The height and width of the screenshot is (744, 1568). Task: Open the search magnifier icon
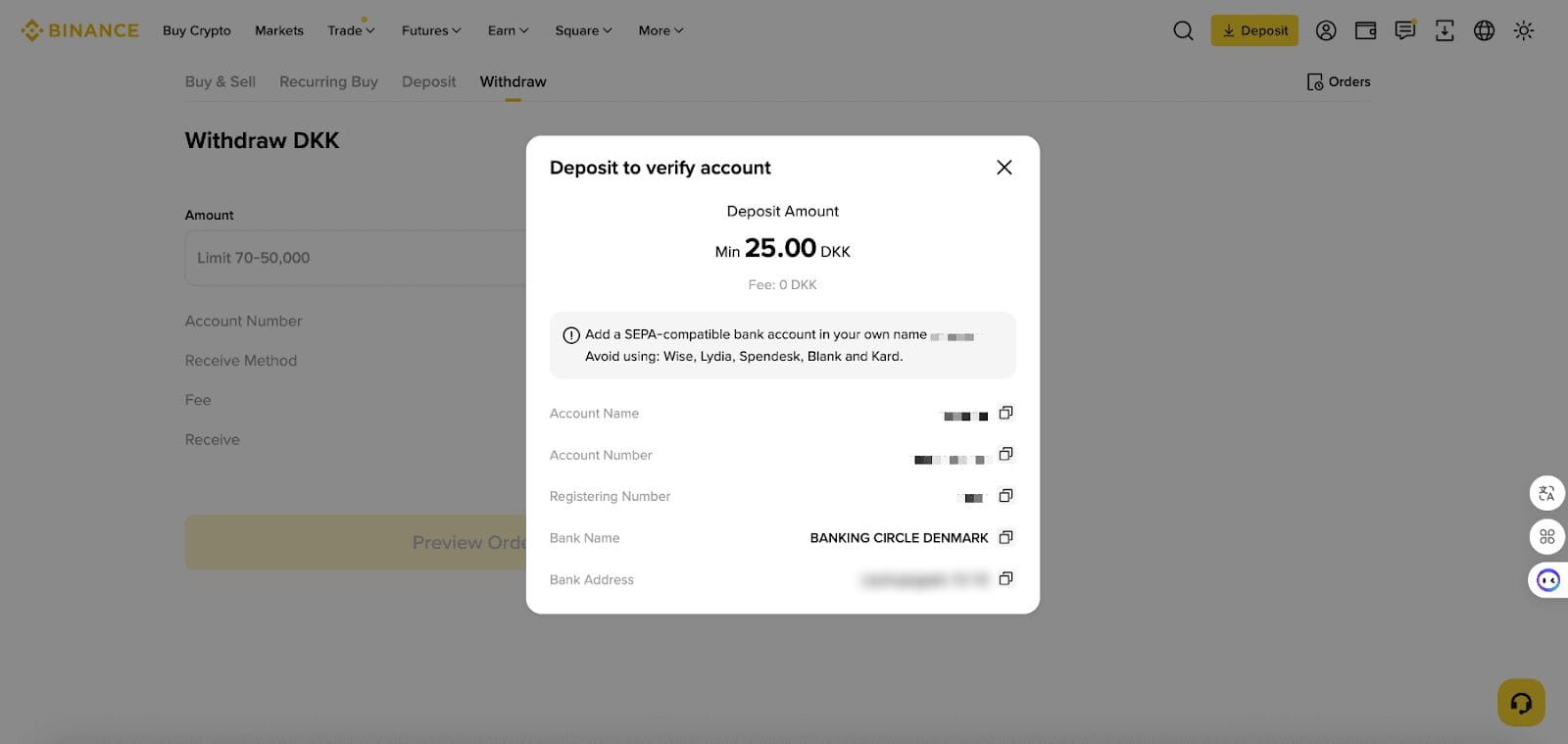1183,30
